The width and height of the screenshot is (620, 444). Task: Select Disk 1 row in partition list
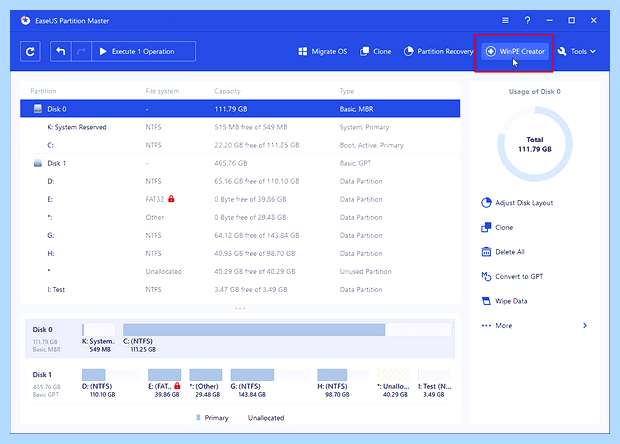coord(240,163)
